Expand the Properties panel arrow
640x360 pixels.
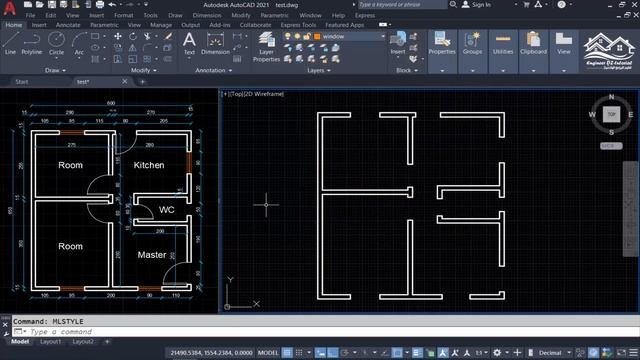pos(442,71)
